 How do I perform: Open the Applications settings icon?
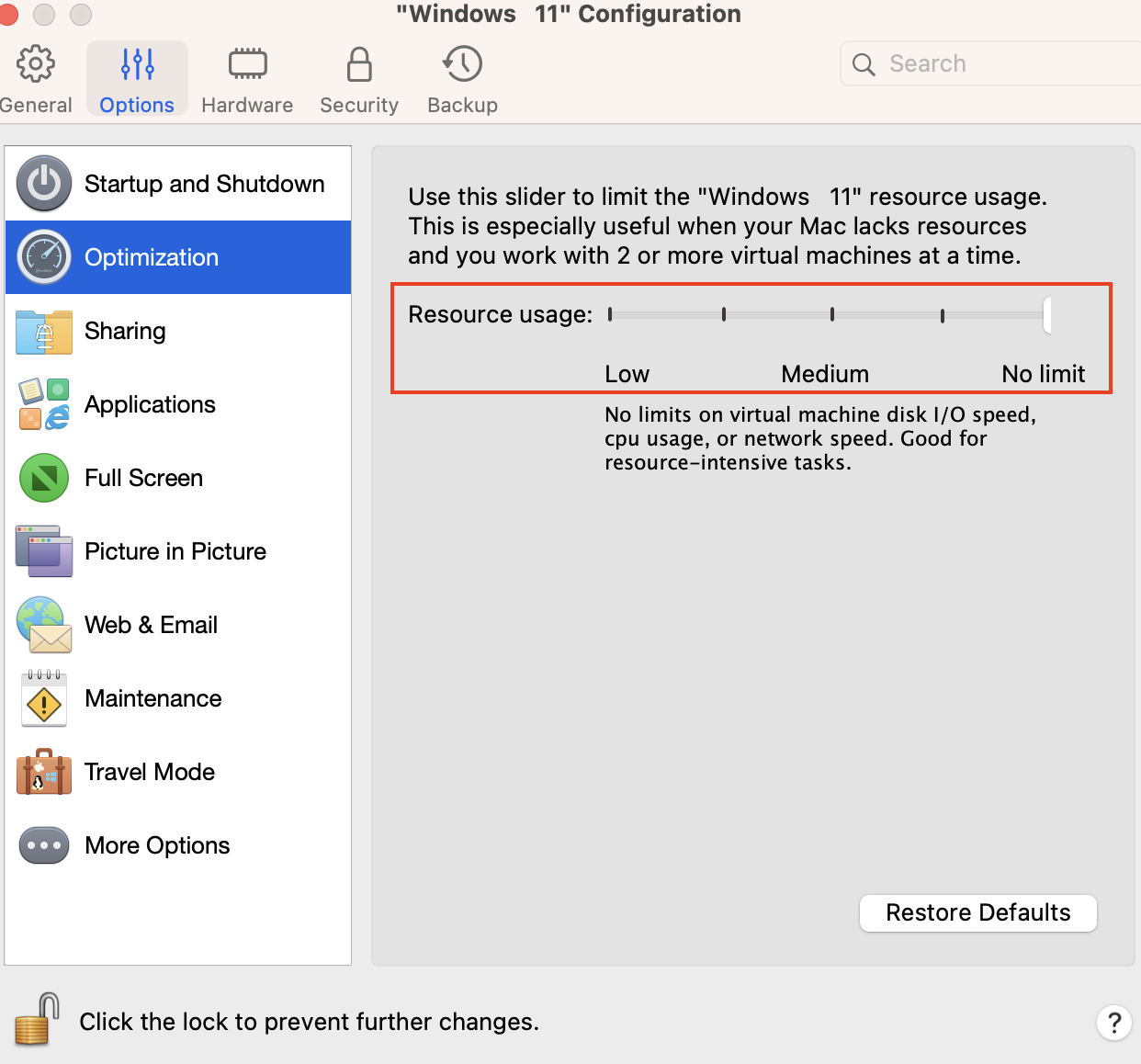[43, 404]
